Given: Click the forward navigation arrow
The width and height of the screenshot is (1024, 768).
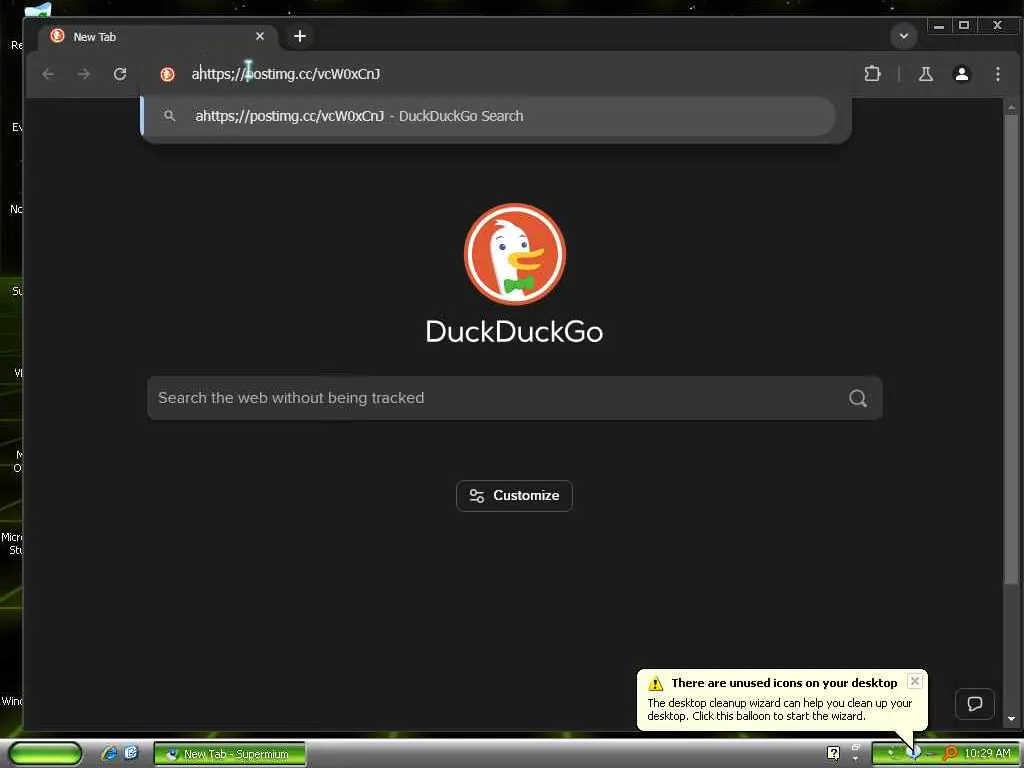Looking at the screenshot, I should click(84, 74).
